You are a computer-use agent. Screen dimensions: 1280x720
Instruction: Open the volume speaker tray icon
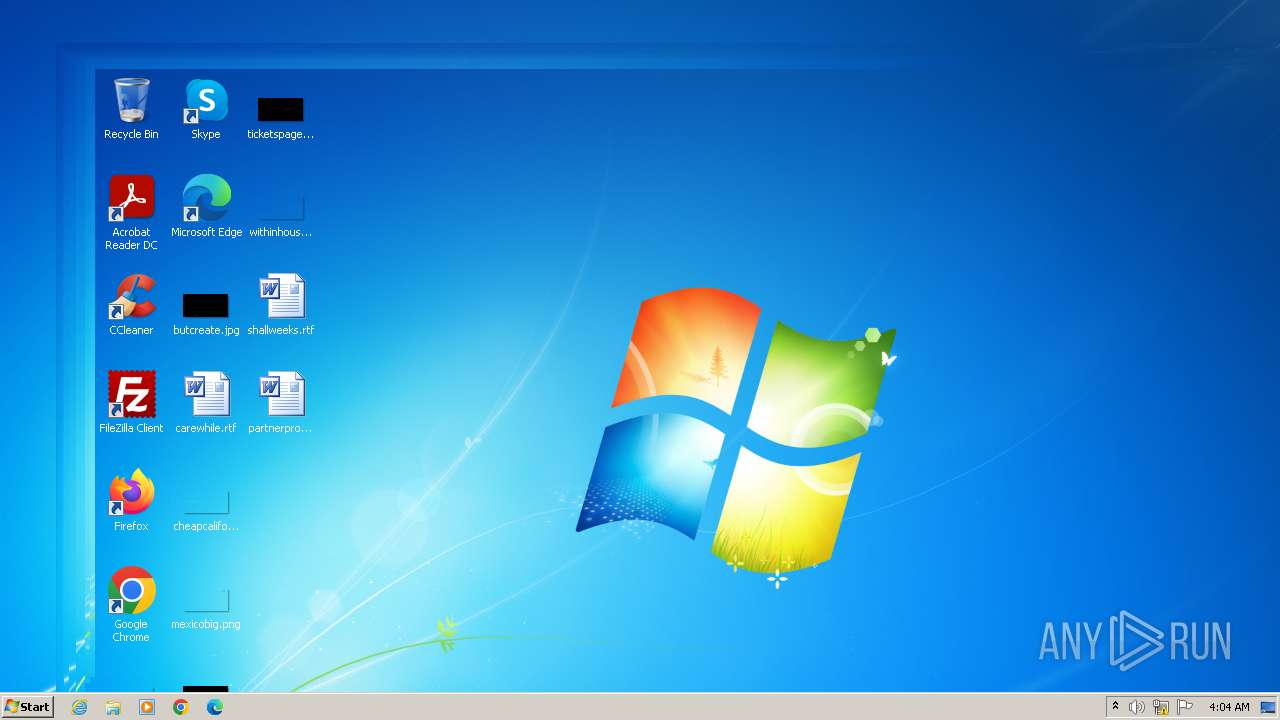pyautogui.click(x=1137, y=707)
